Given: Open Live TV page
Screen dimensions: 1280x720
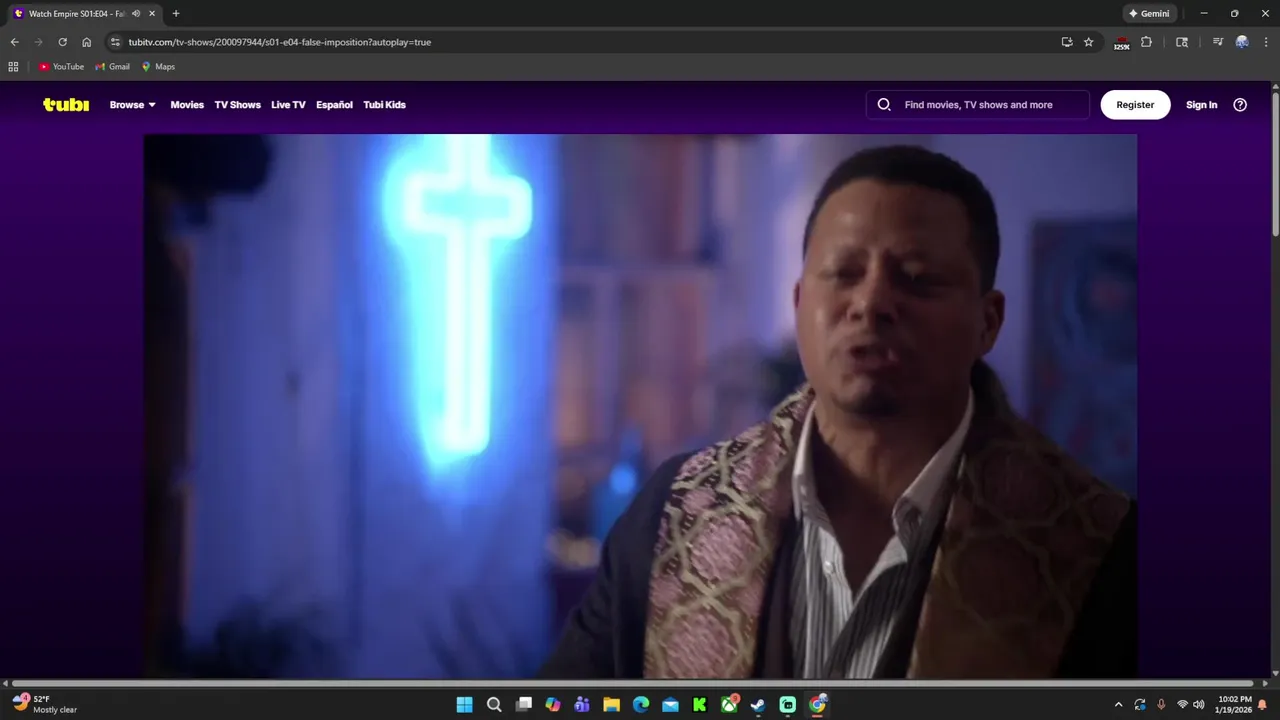Looking at the screenshot, I should (x=288, y=104).
